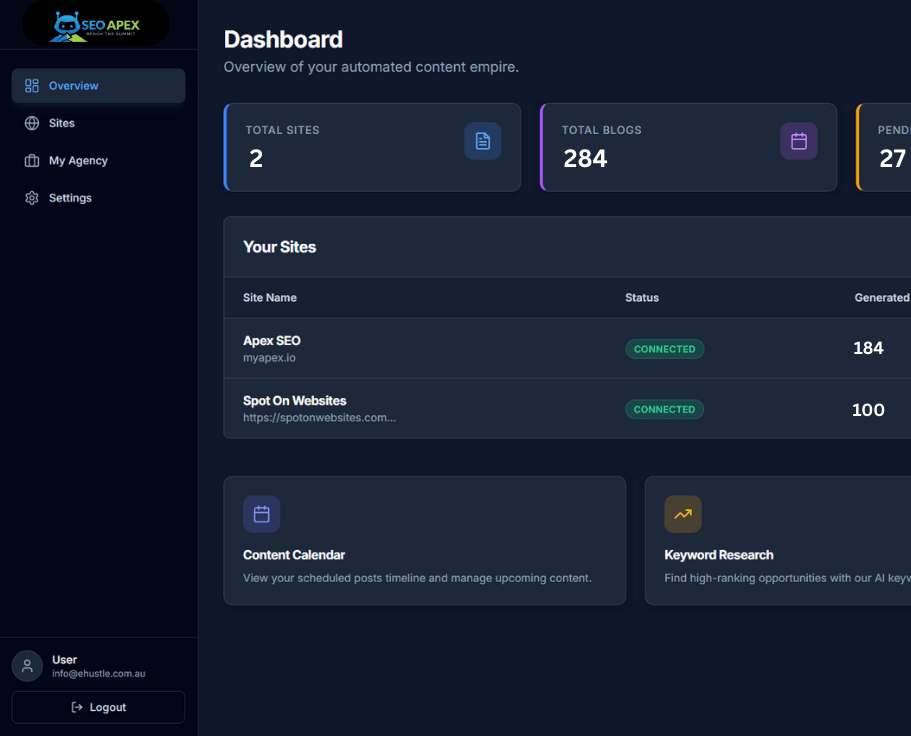
Task: Open the Overview menu item
Action: click(x=74, y=86)
